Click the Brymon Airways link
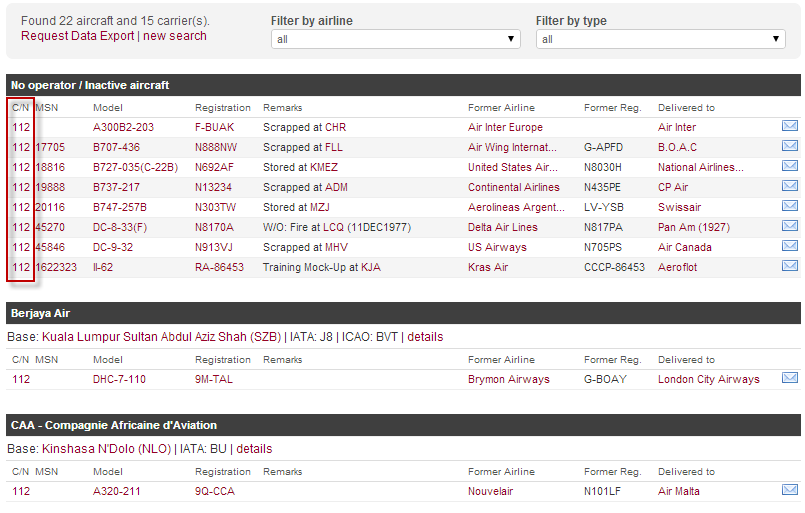The height and width of the screenshot is (513, 805). (x=508, y=379)
